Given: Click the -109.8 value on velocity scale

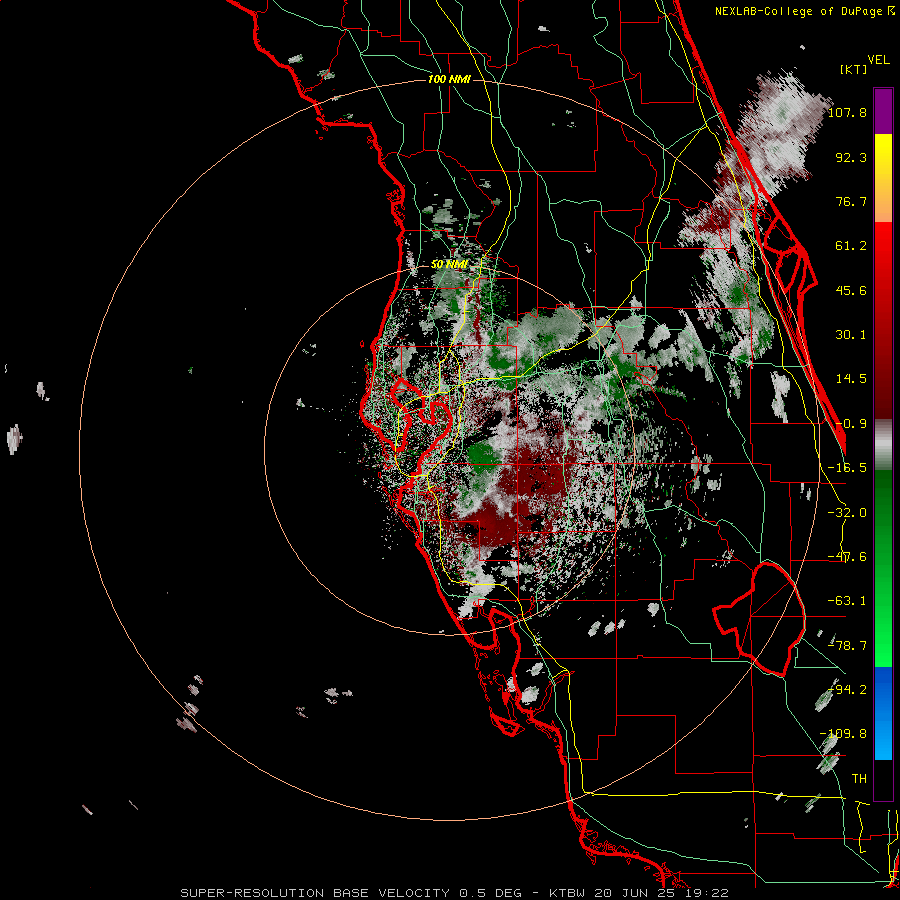Looking at the screenshot, I should click(x=843, y=734).
